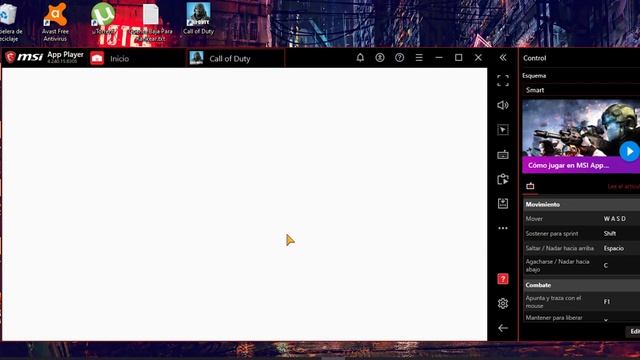The width and height of the screenshot is (640, 360).
Task: Click the Shift key binding value
Action: tap(610, 233)
